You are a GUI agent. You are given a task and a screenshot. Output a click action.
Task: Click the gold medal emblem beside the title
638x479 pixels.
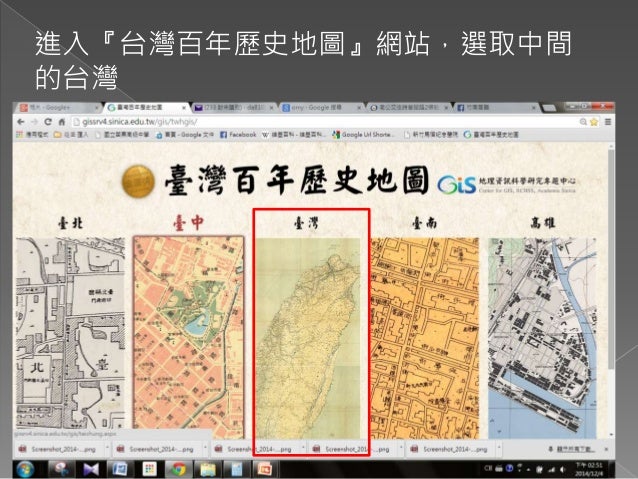click(x=138, y=181)
